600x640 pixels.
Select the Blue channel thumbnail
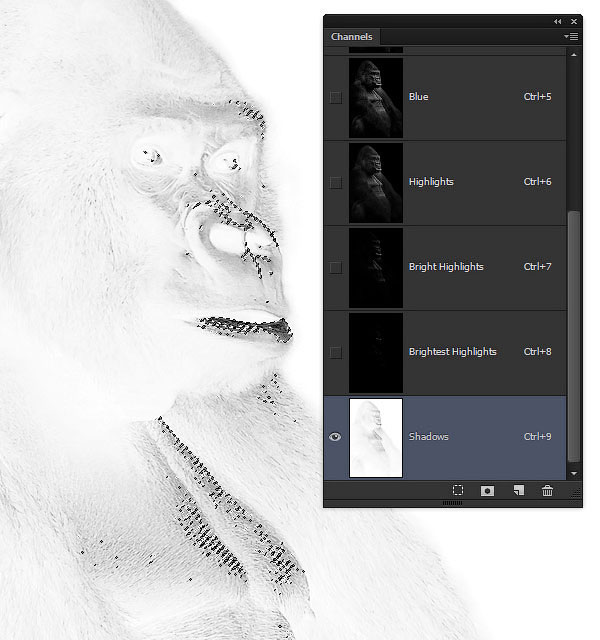pos(376,98)
